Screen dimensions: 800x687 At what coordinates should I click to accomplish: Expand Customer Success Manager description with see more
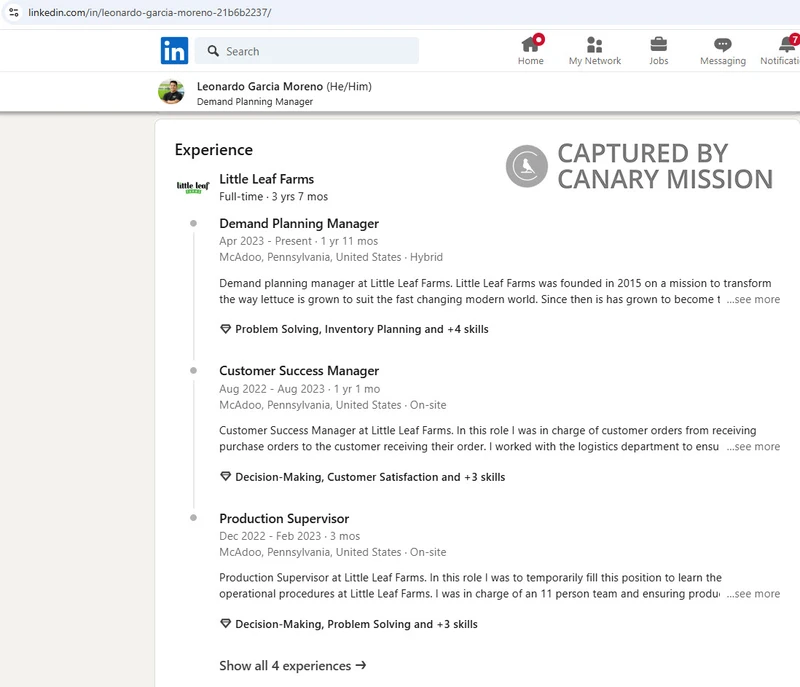[753, 447]
